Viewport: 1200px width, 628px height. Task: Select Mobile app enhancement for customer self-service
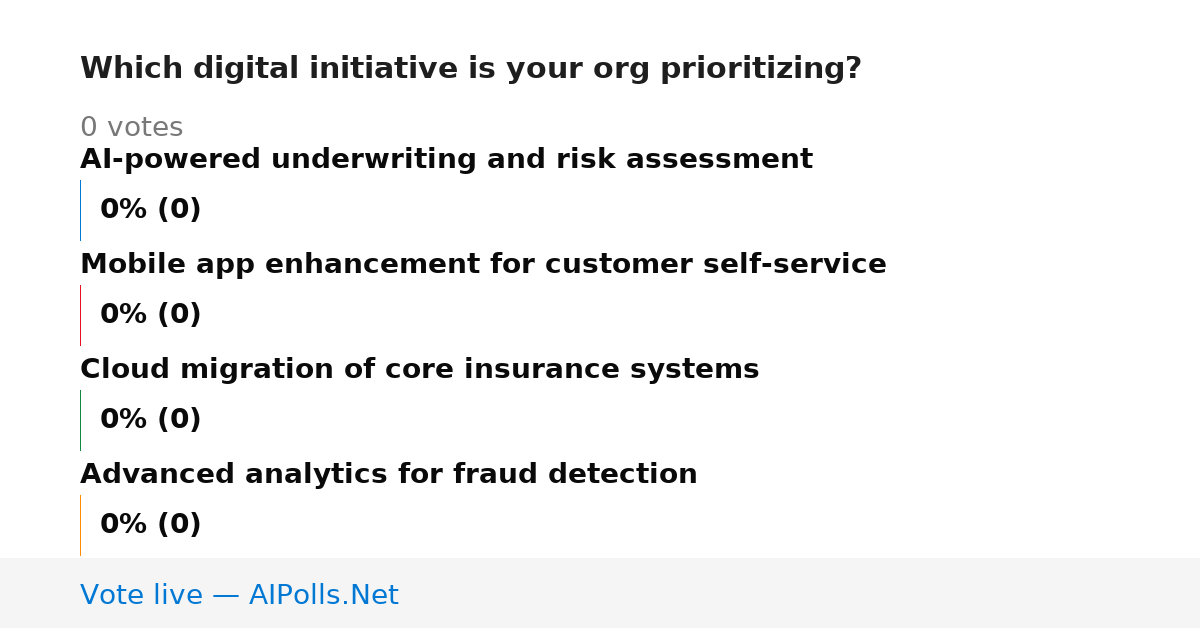coord(483,265)
